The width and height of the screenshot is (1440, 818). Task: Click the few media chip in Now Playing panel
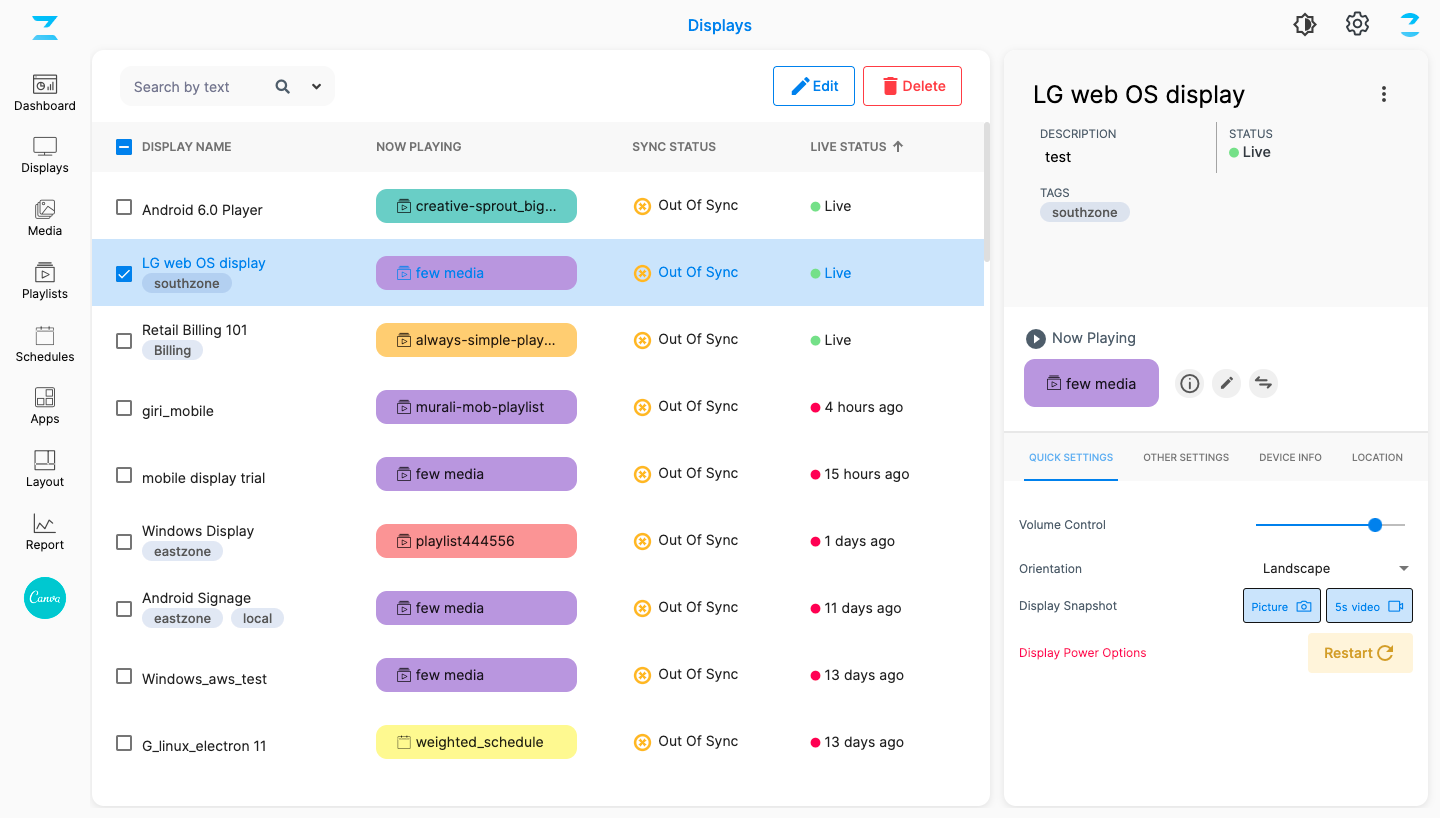pos(1091,383)
